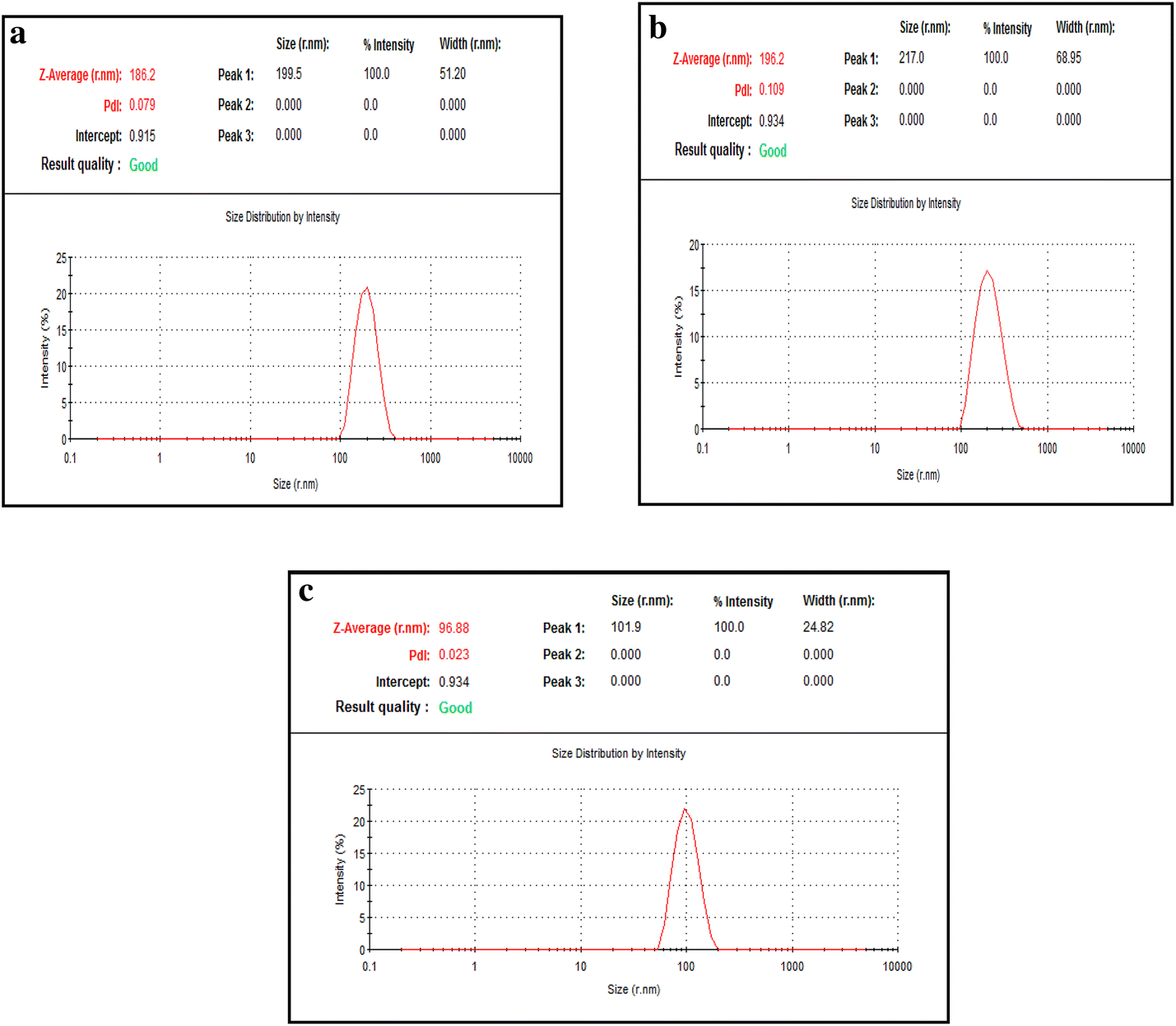This screenshot has width=1176, height=1026.
Task: Select PdI value 0.079 in panel a
Action: (142, 105)
